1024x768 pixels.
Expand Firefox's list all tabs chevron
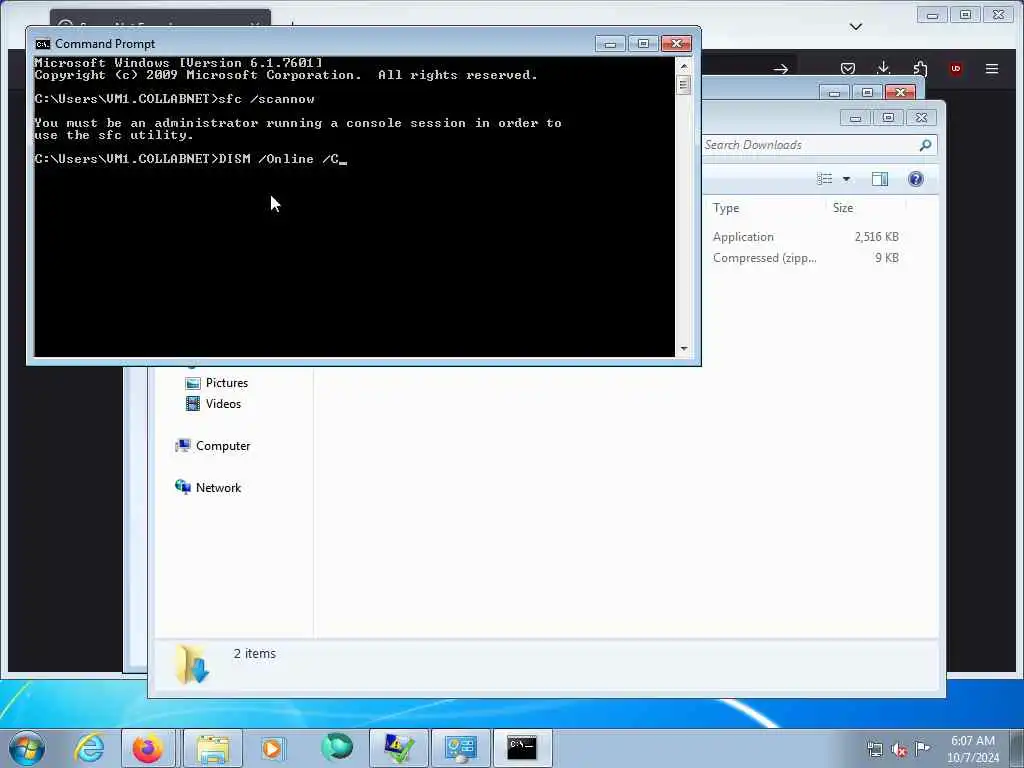pos(856,27)
